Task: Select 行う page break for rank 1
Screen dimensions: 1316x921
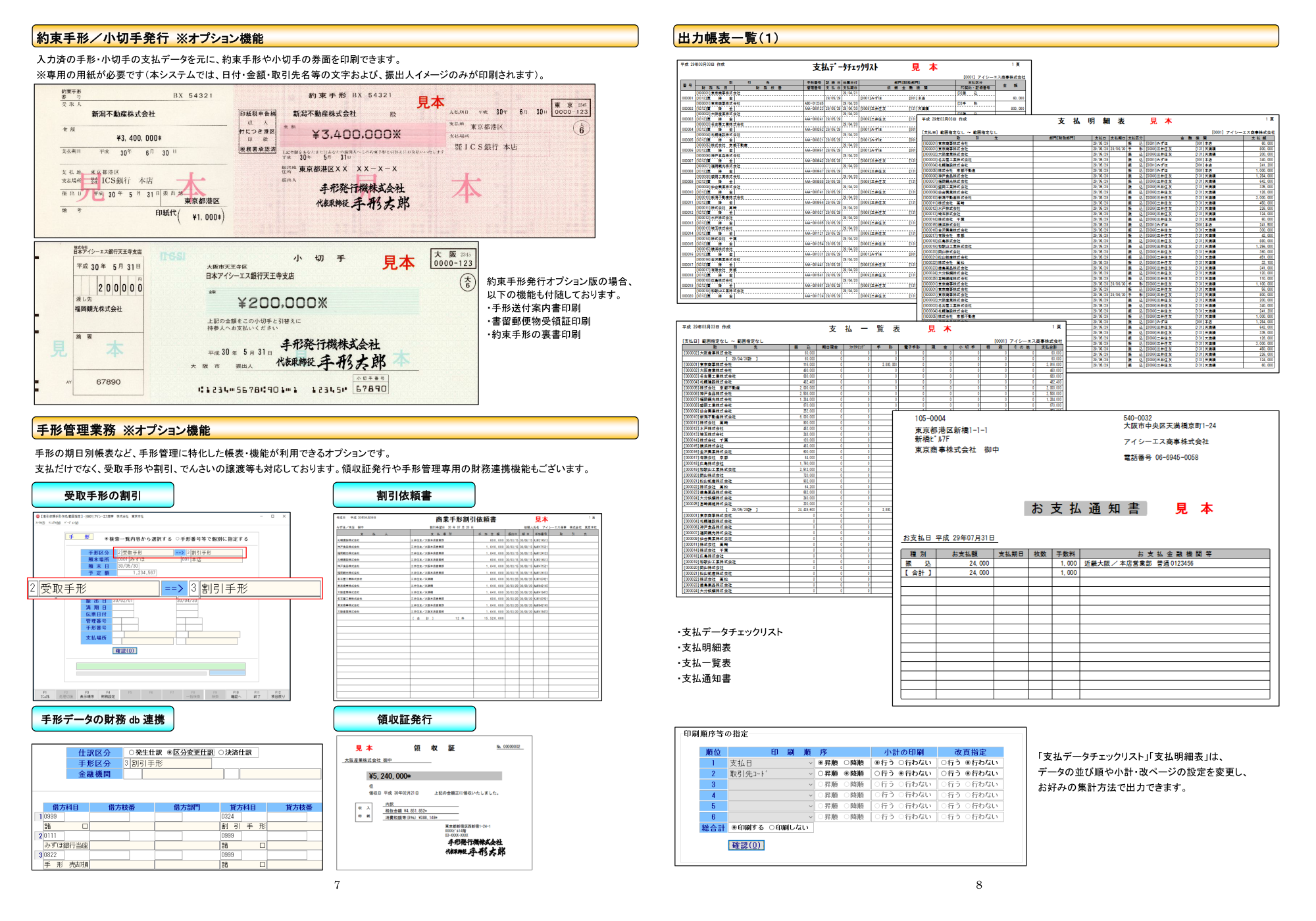Action: (951, 763)
